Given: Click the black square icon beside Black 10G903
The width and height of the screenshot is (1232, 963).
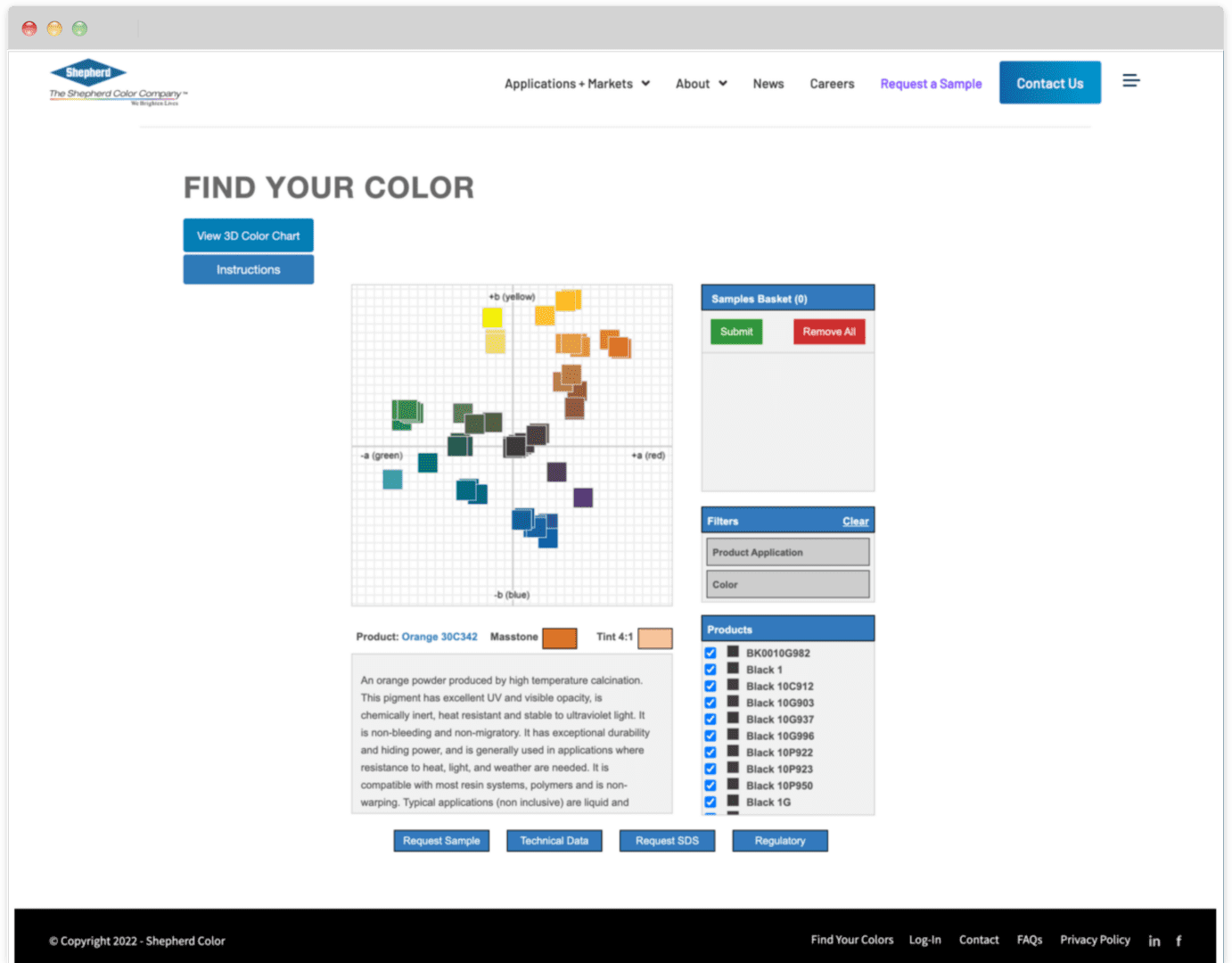Looking at the screenshot, I should (x=733, y=702).
